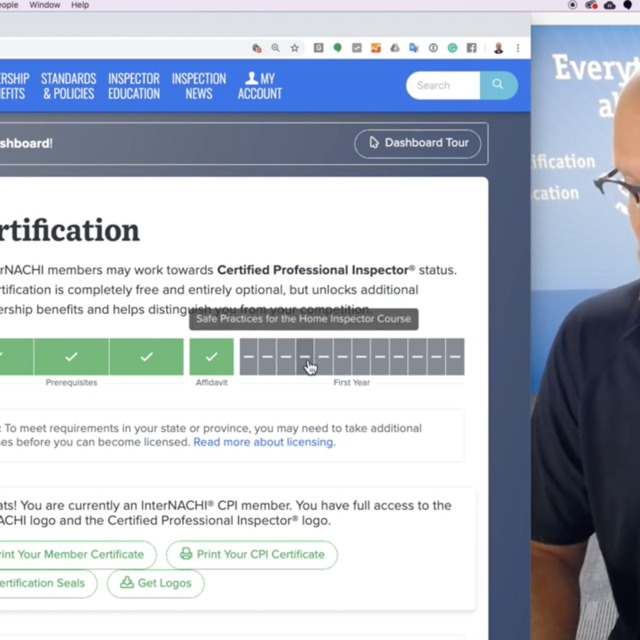Expand the Inspector Education menu
Screen dimensions: 640x640
point(134,86)
